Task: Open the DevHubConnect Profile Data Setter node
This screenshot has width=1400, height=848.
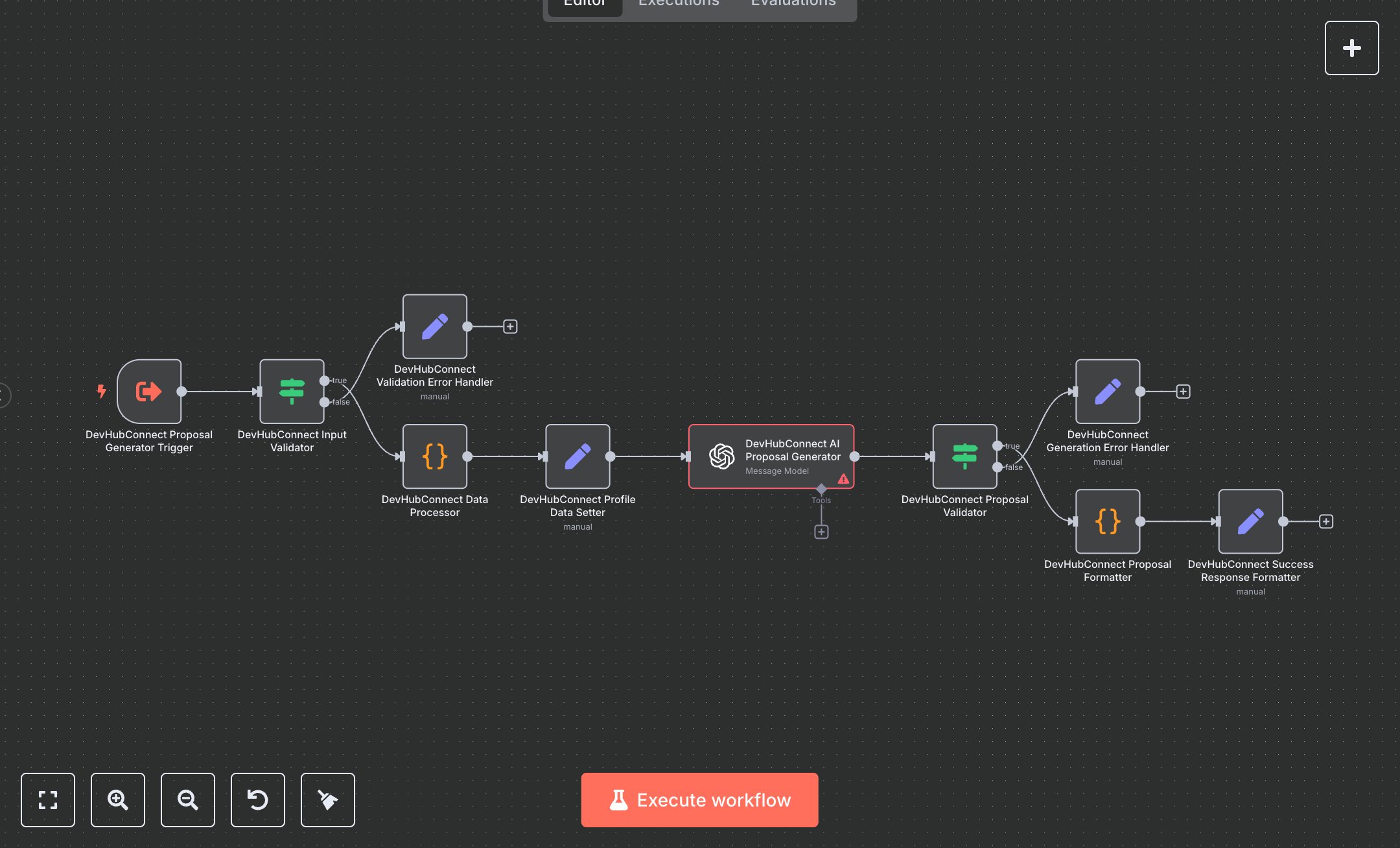Action: [x=577, y=456]
